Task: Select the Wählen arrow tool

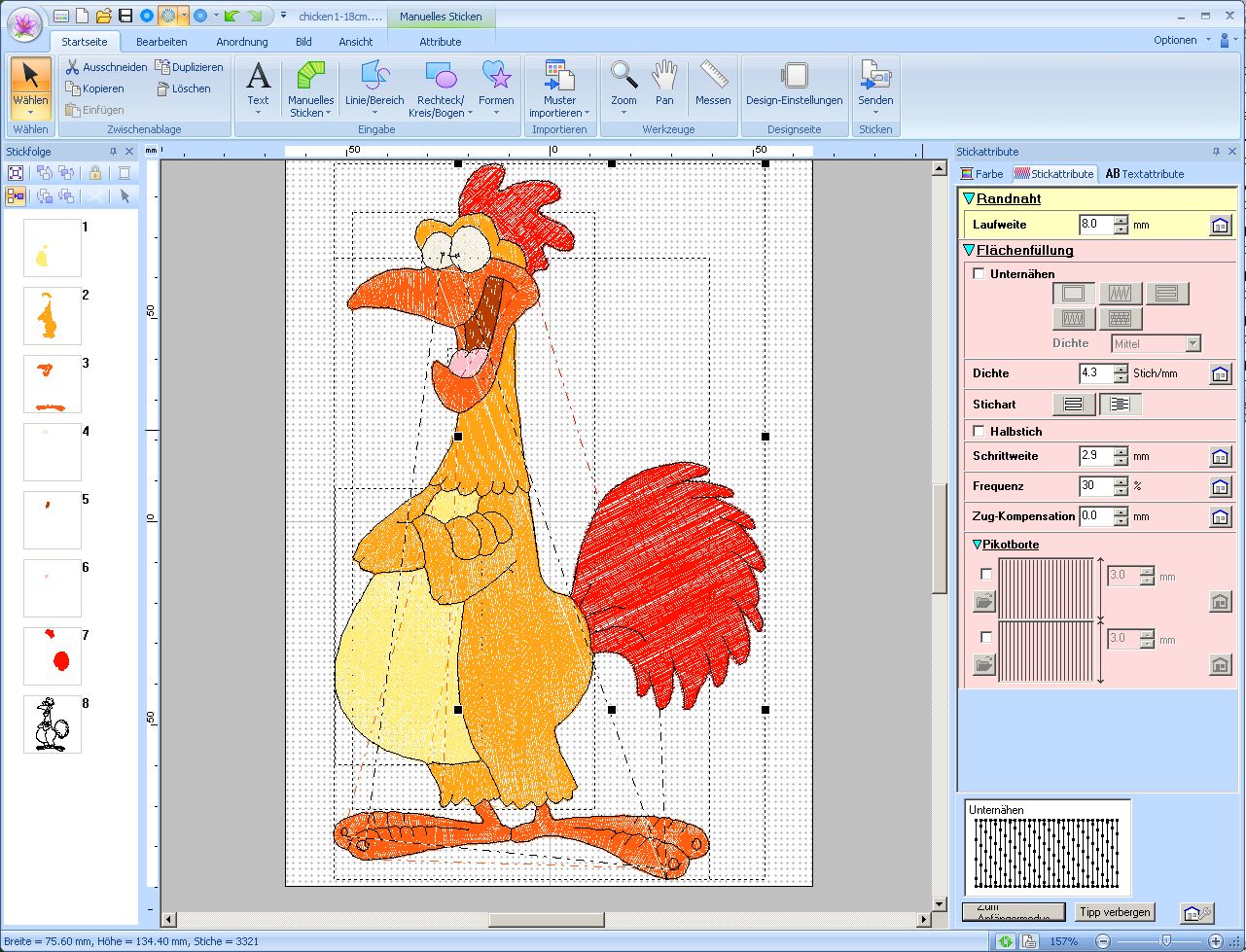Action: point(31,87)
